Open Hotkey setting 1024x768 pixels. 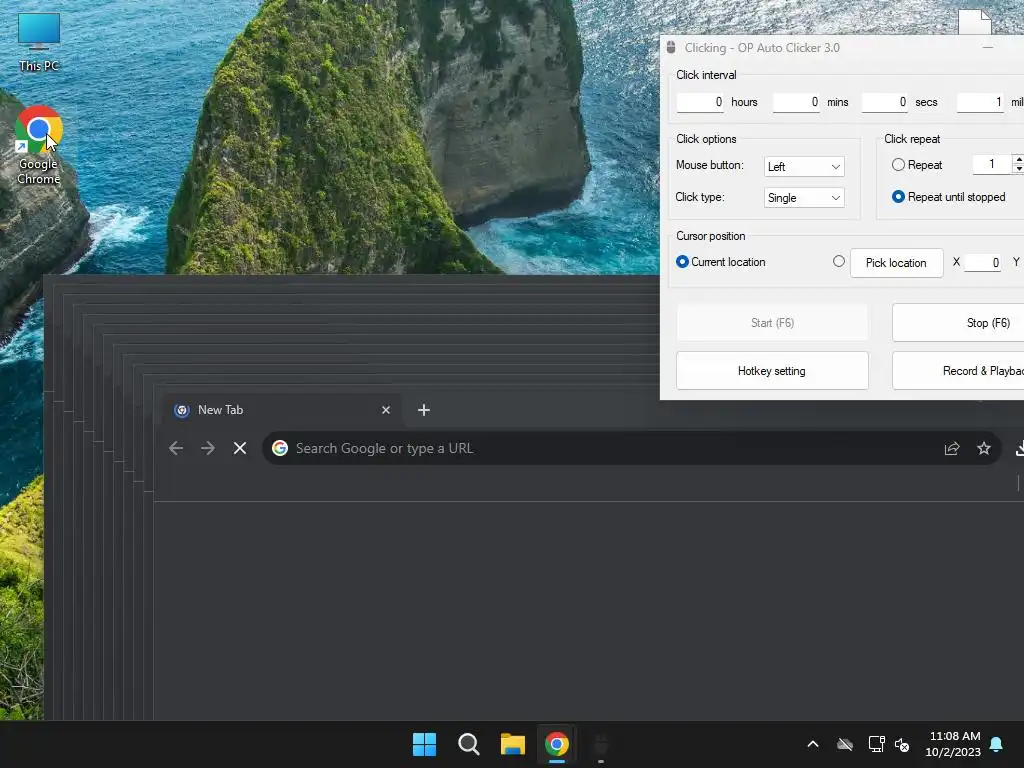(x=772, y=371)
